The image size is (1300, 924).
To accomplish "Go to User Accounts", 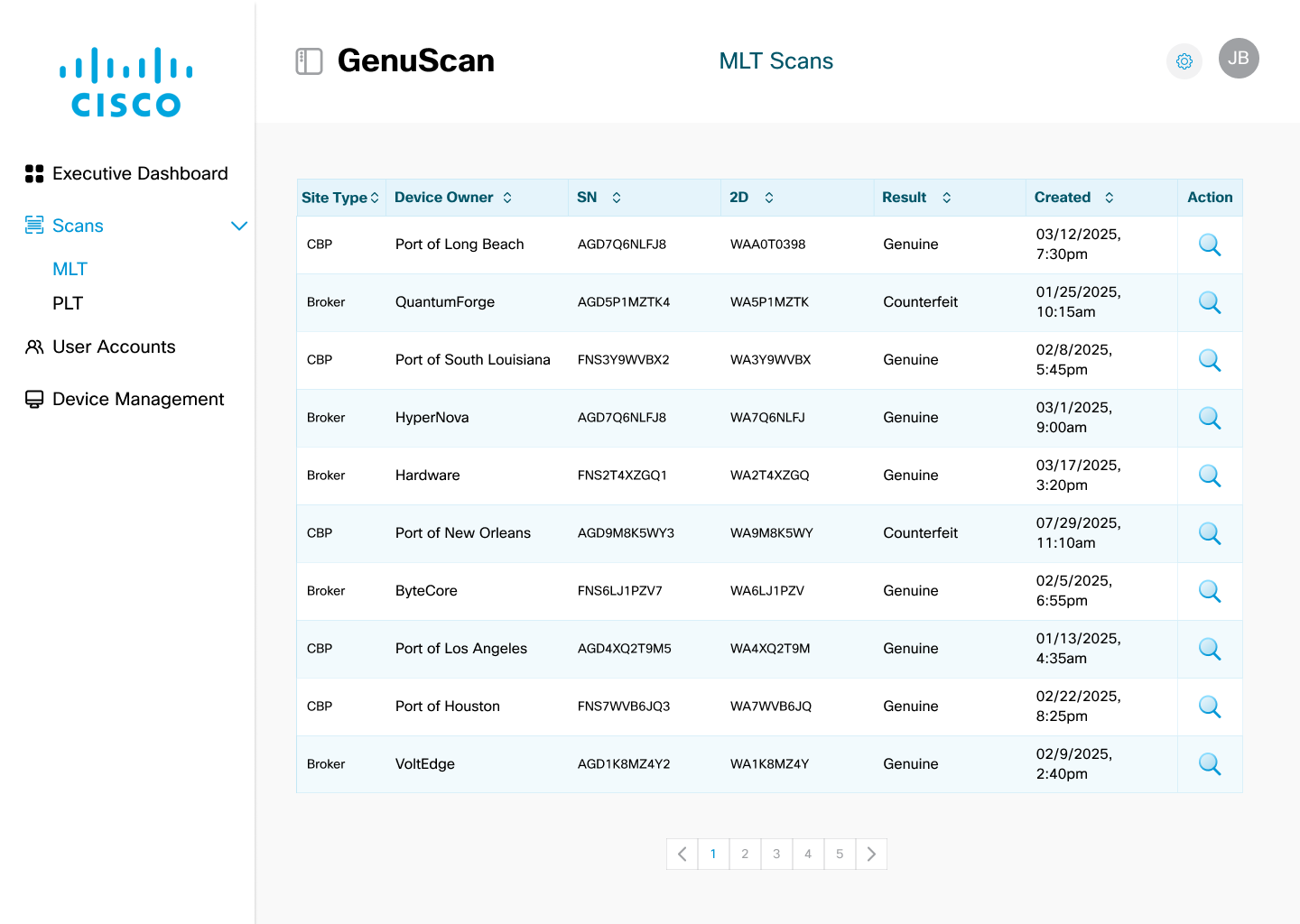I will click(114, 346).
